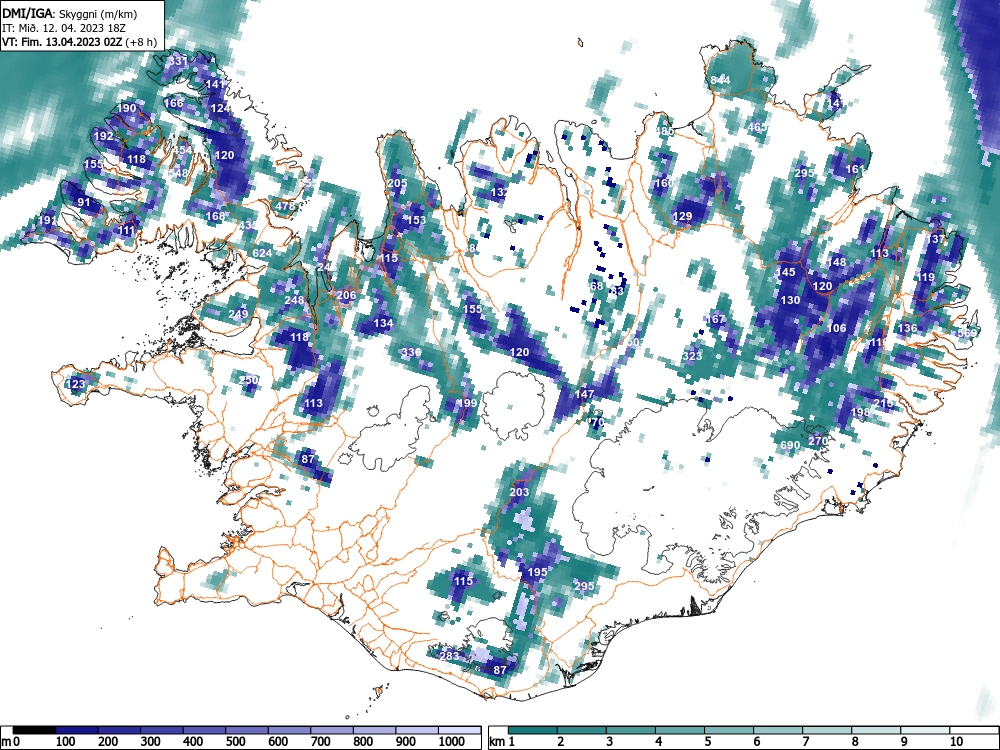1000x750 pixels.
Task: Click the '6' label in the km legend
Action: pyautogui.click(x=756, y=741)
